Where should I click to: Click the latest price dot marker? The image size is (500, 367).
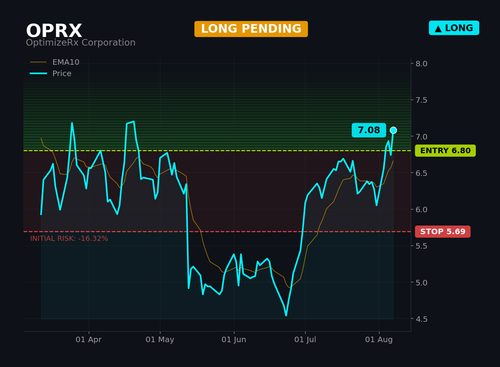point(393,130)
